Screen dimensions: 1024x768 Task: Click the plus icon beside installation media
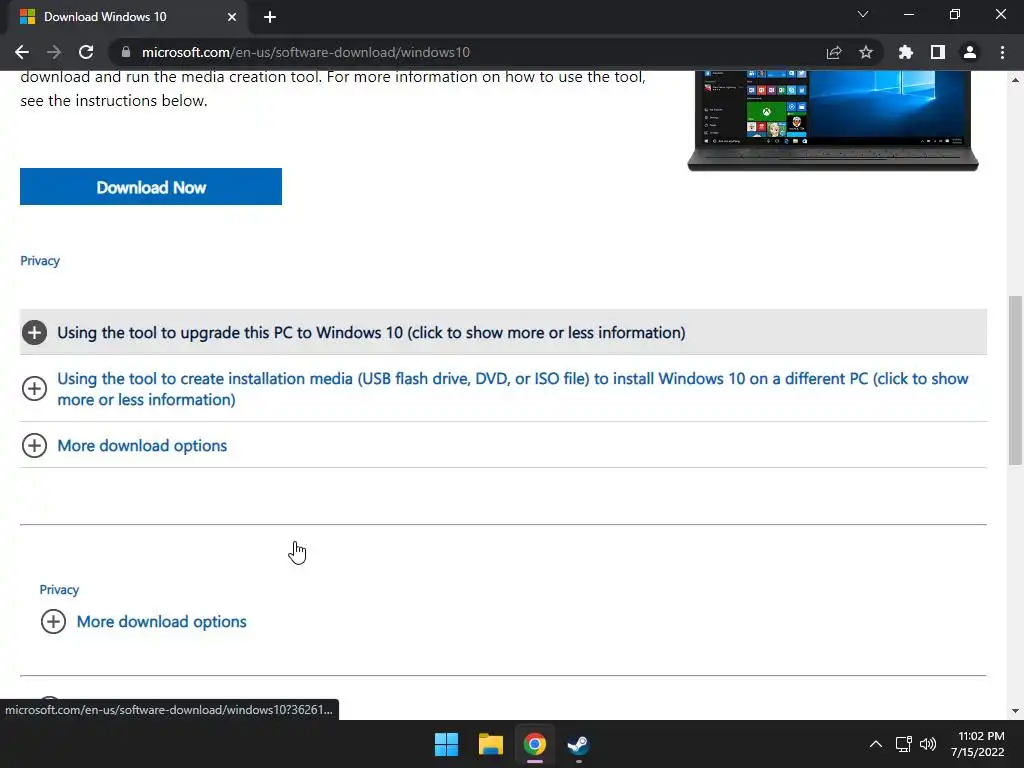pyautogui.click(x=35, y=389)
